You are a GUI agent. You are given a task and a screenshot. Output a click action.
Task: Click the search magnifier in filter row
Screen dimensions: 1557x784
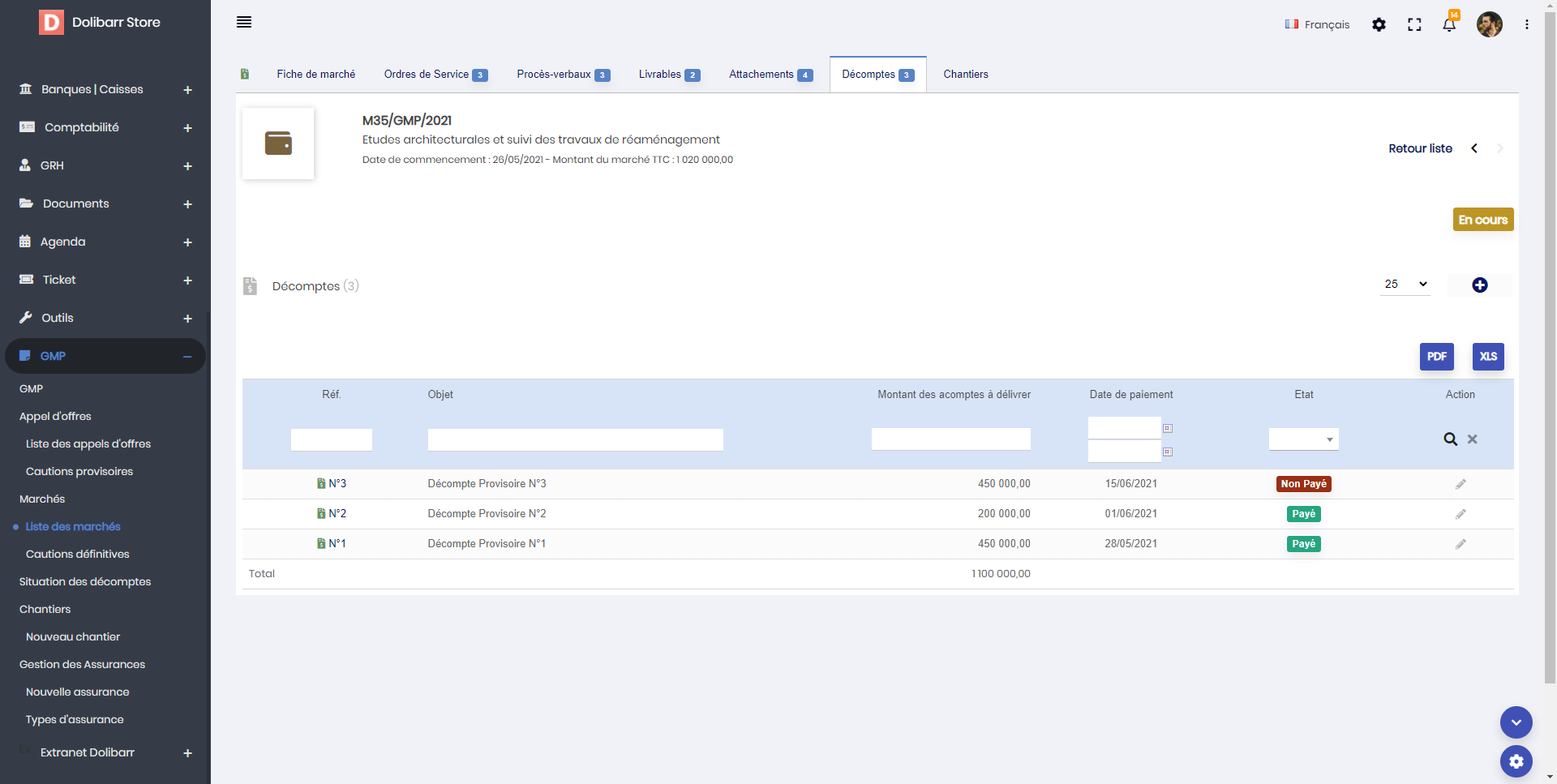coord(1450,439)
